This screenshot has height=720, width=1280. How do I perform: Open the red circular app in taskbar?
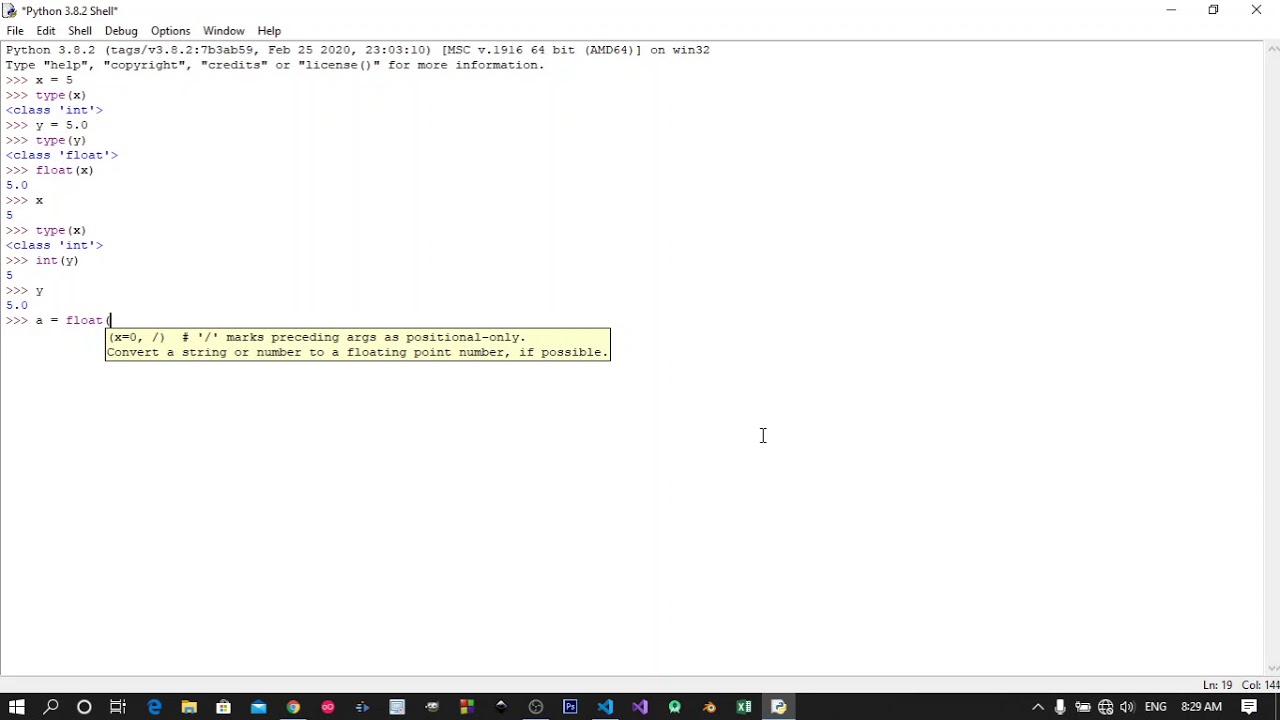pyautogui.click(x=328, y=707)
